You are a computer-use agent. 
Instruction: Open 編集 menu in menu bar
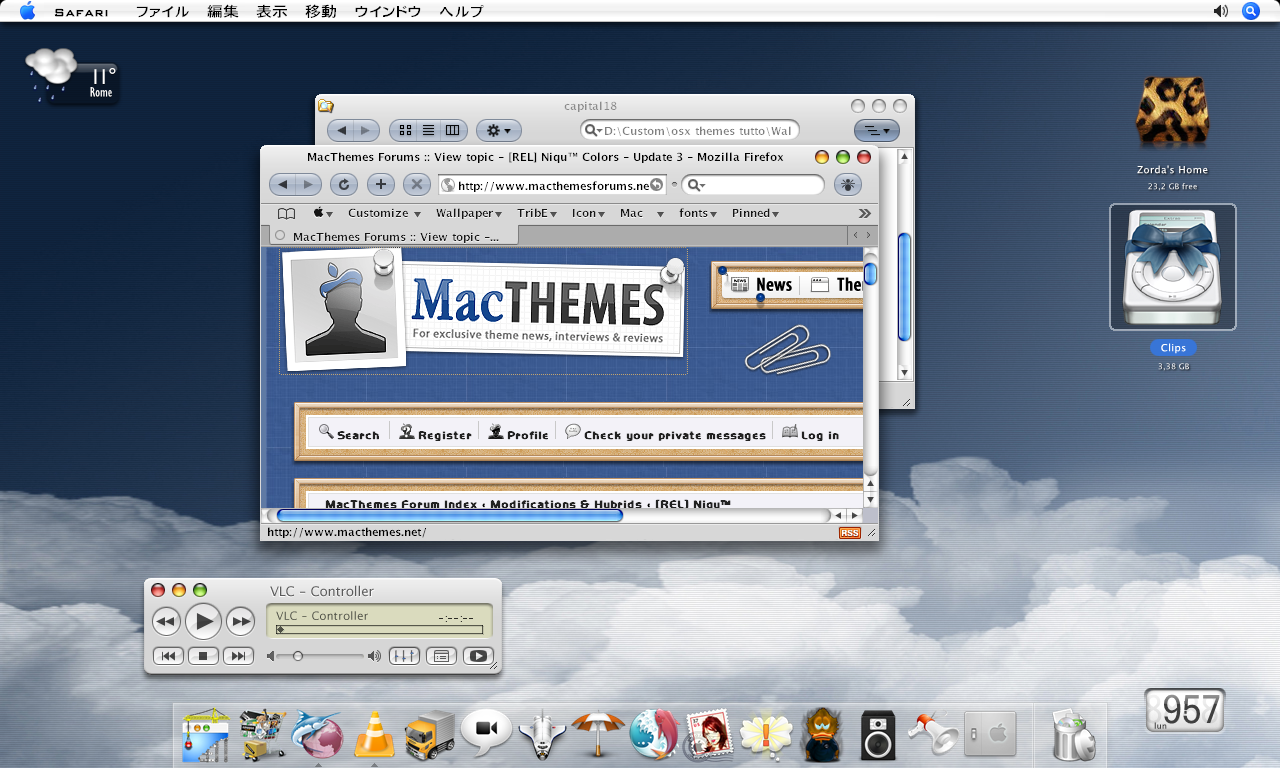pos(222,11)
